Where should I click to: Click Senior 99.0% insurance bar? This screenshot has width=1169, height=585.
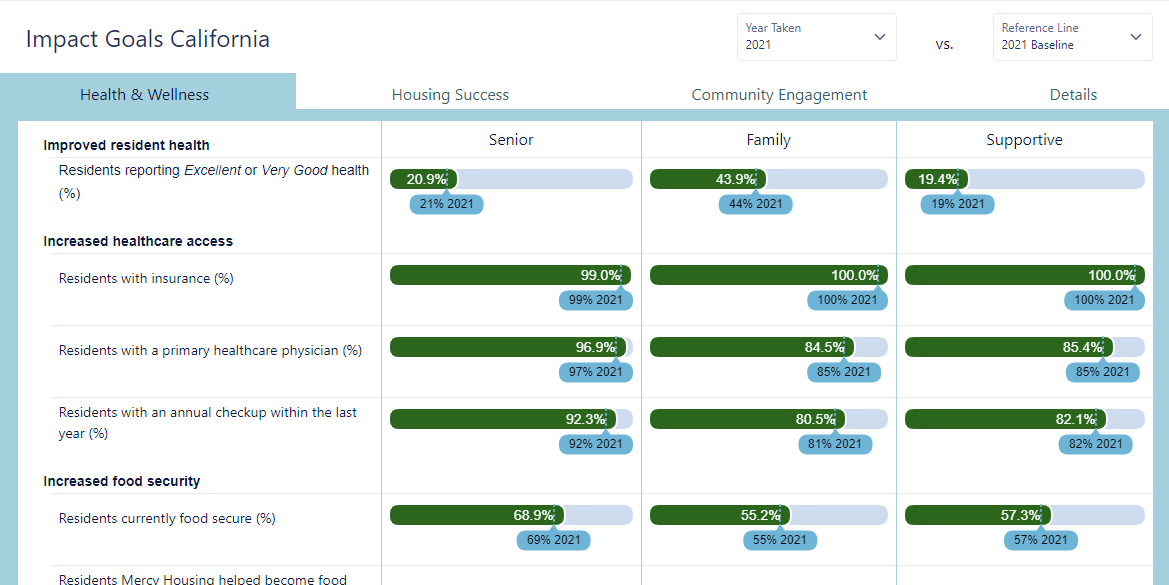[510, 275]
